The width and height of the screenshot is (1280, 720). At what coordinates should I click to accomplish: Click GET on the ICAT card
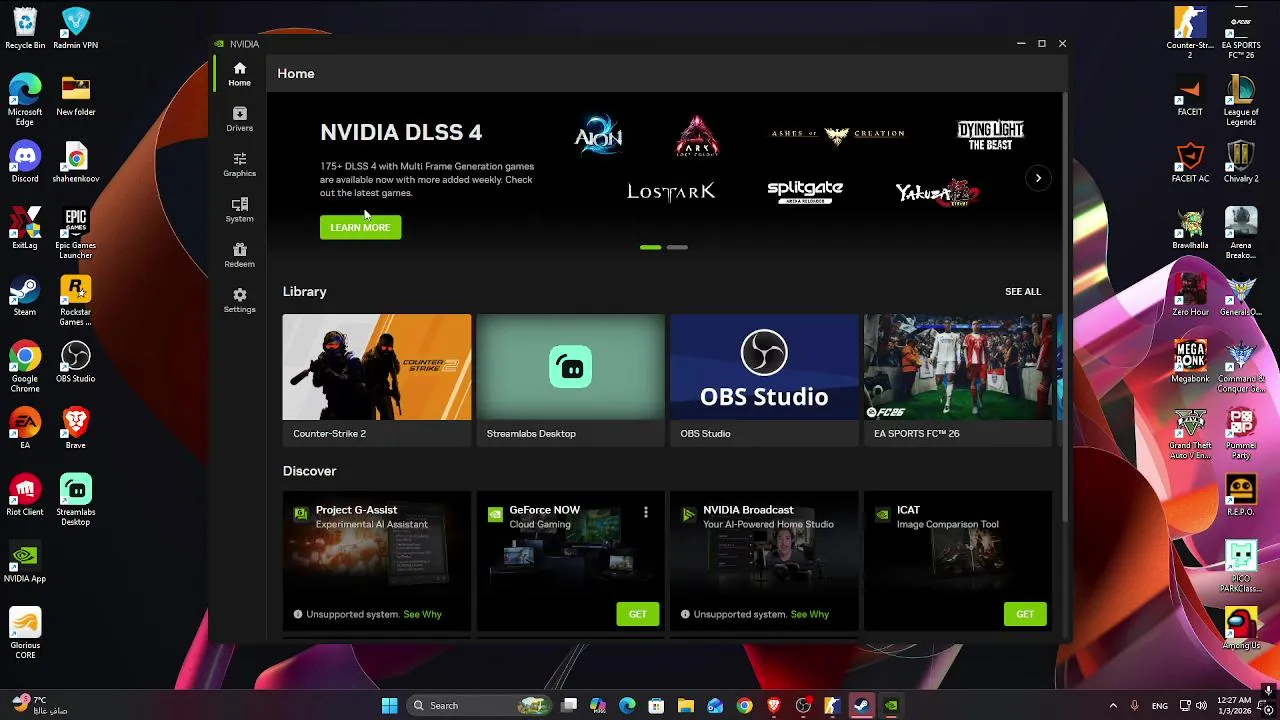click(1025, 614)
